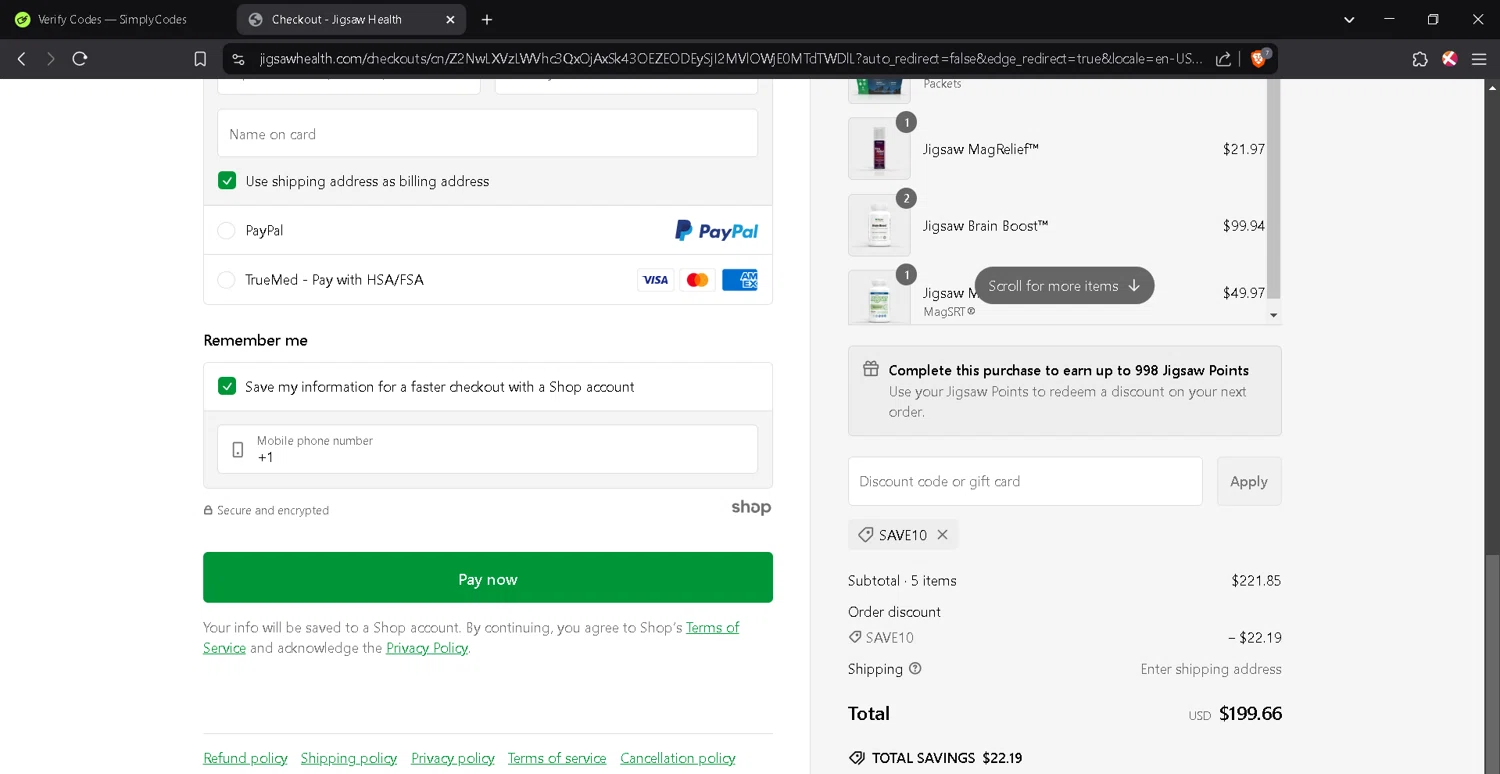
Task: Click the page address URL bar
Action: coord(730,59)
